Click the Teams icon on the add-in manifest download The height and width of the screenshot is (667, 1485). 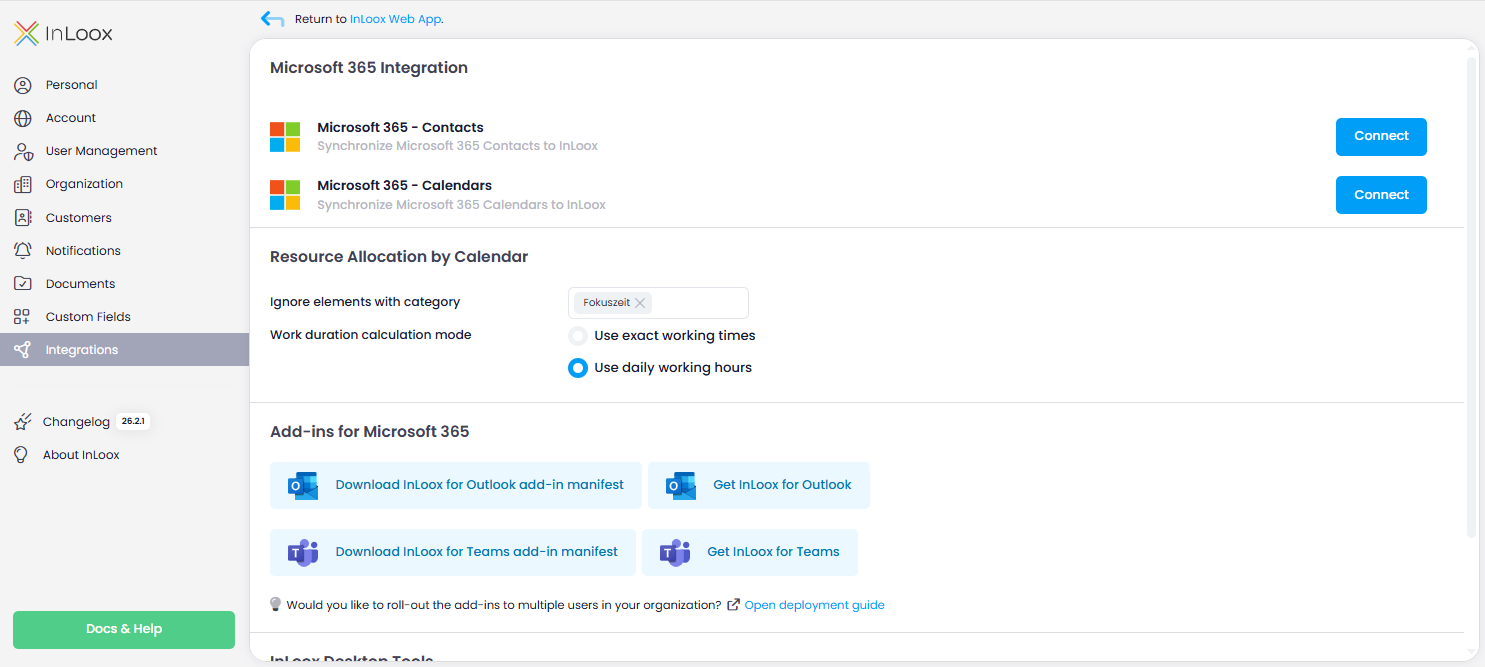[303, 552]
